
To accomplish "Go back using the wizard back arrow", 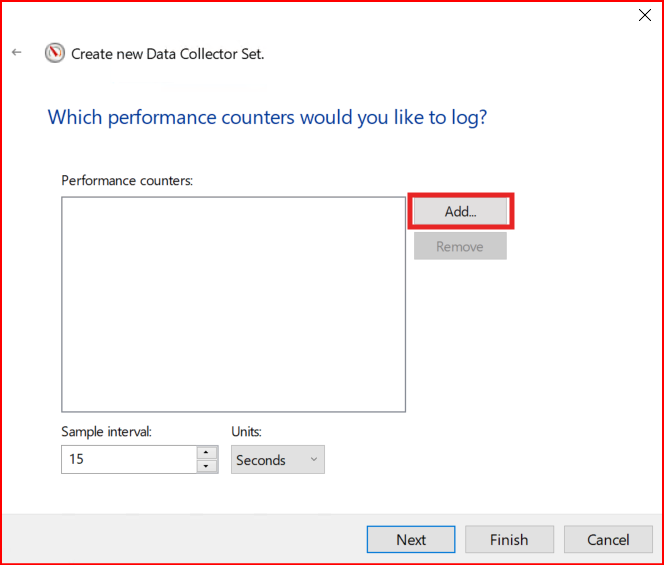I will [x=17, y=53].
